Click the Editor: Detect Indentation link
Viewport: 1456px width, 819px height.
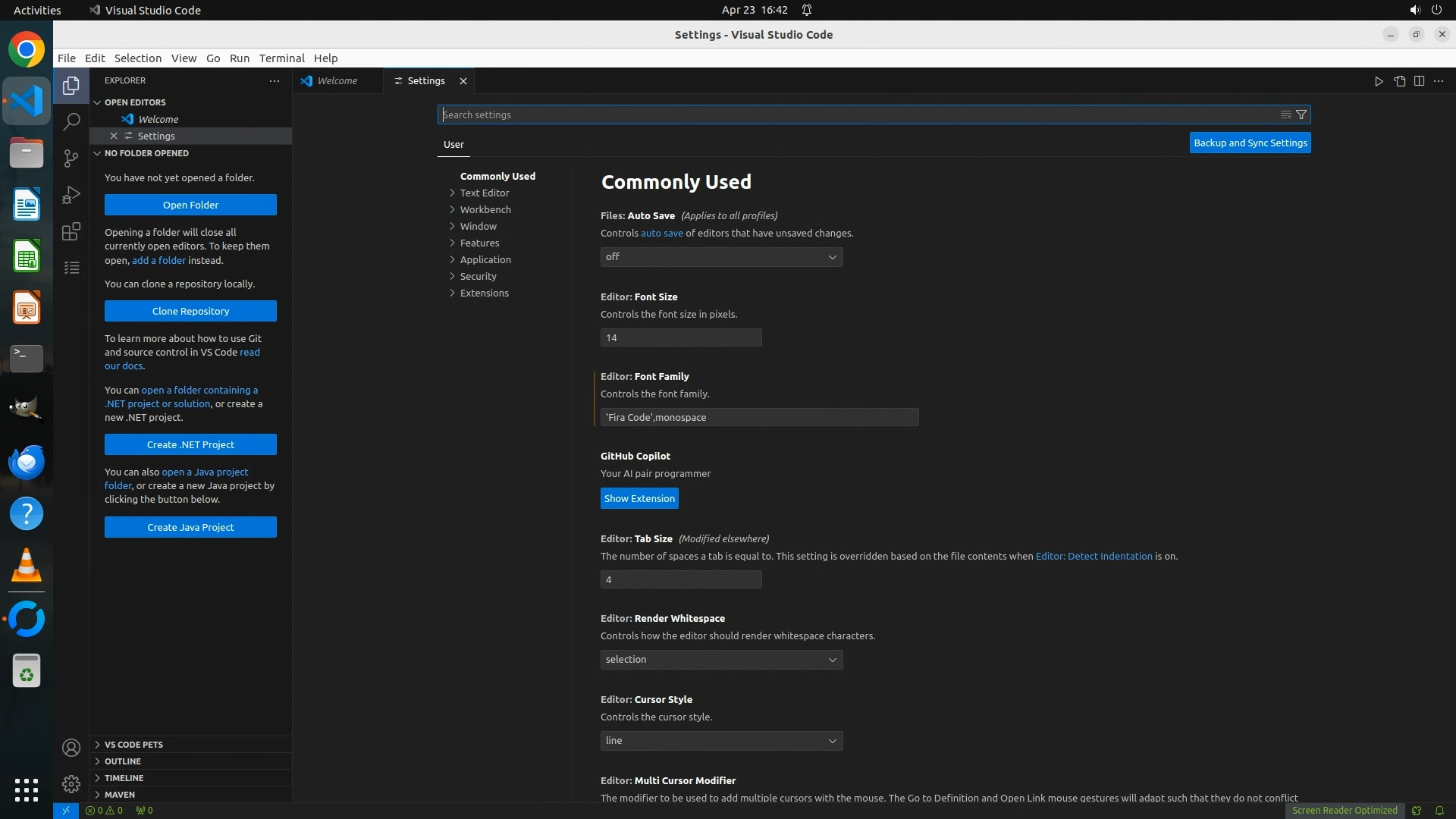point(1094,556)
